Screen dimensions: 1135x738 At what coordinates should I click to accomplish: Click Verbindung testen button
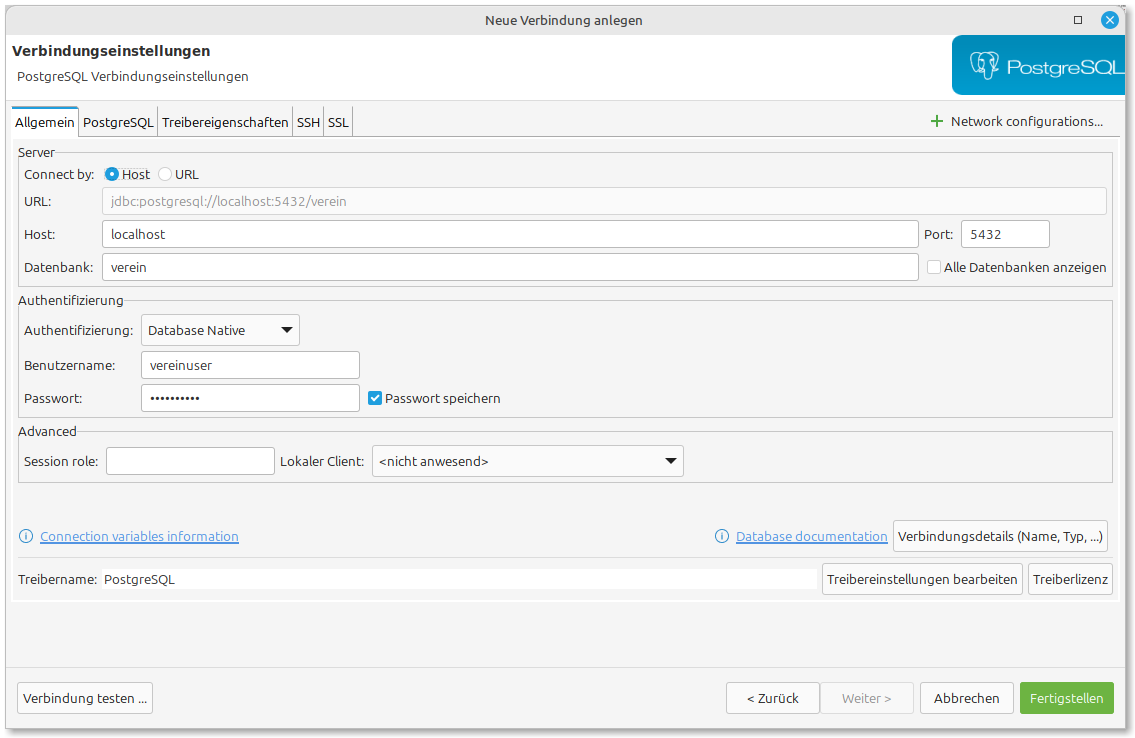pos(85,698)
